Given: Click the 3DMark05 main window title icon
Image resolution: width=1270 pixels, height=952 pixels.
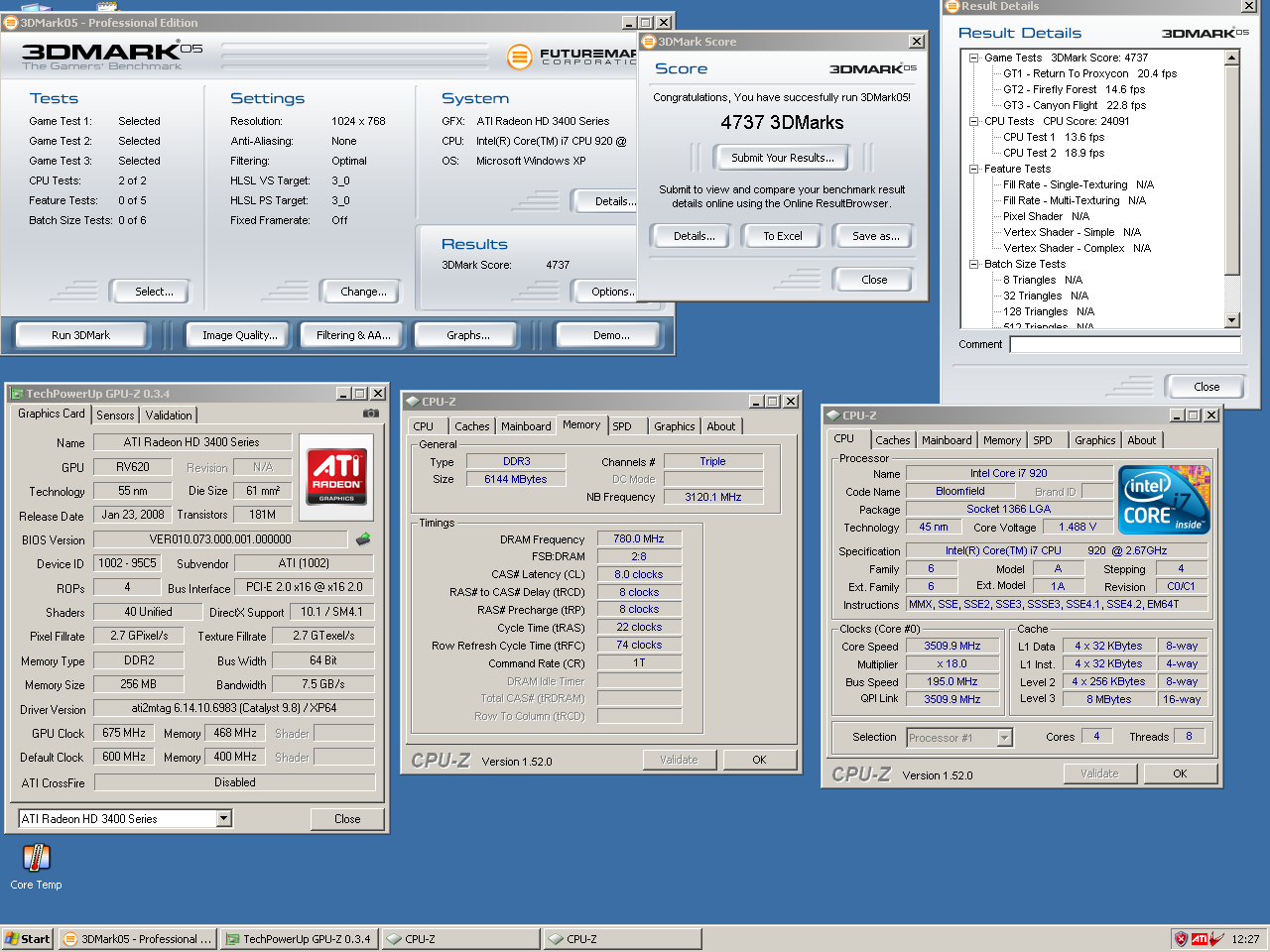Looking at the screenshot, I should coord(11,22).
